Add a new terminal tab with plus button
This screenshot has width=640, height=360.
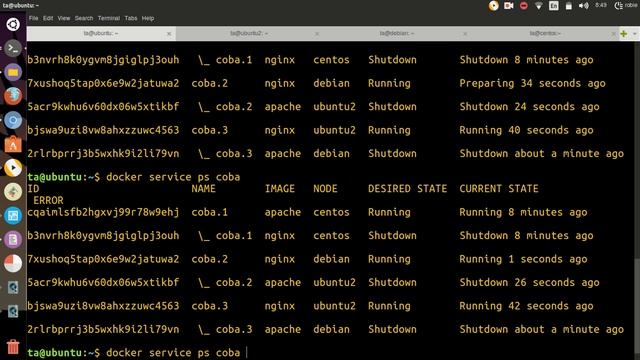[624, 33]
